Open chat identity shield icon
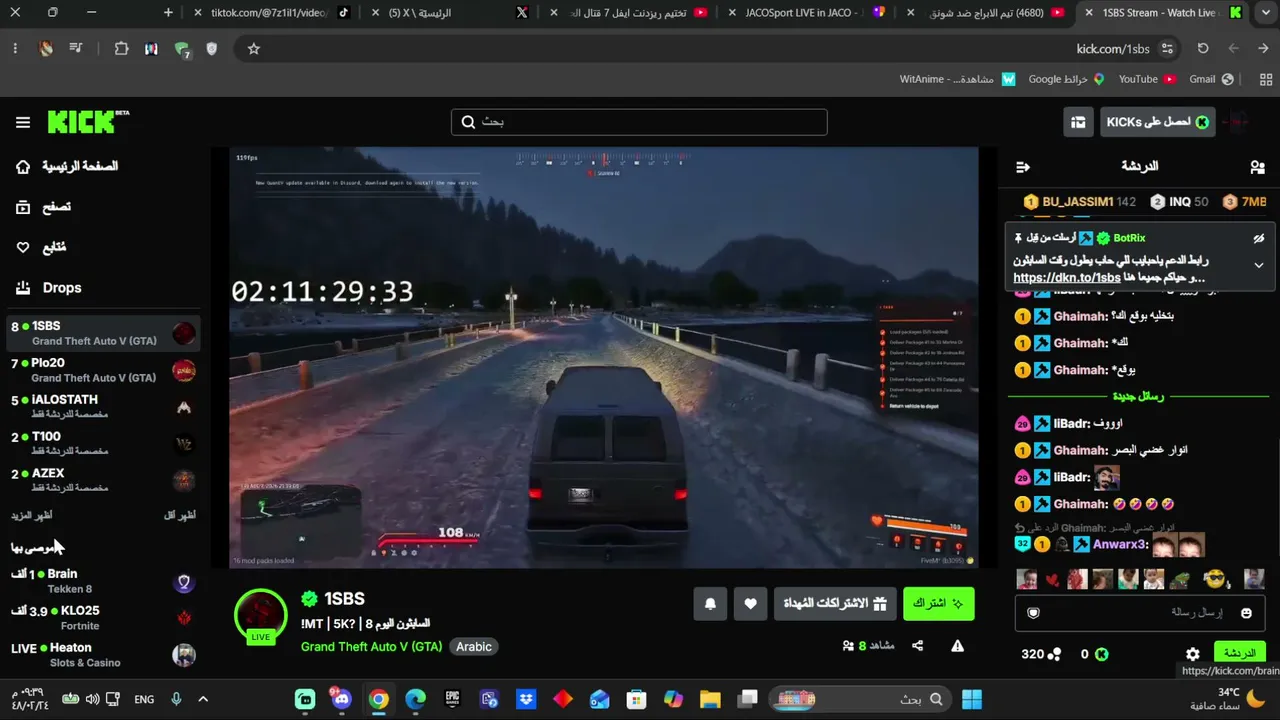This screenshot has height=720, width=1280. pos(1034,613)
